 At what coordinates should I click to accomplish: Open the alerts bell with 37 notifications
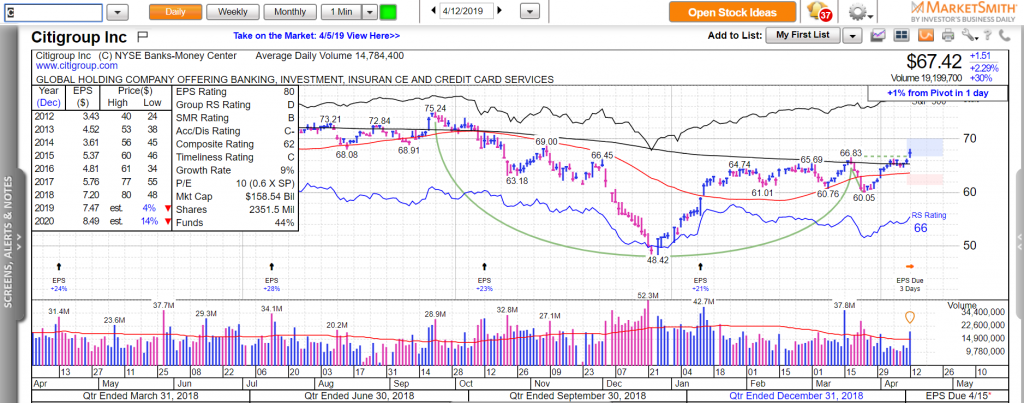[816, 12]
